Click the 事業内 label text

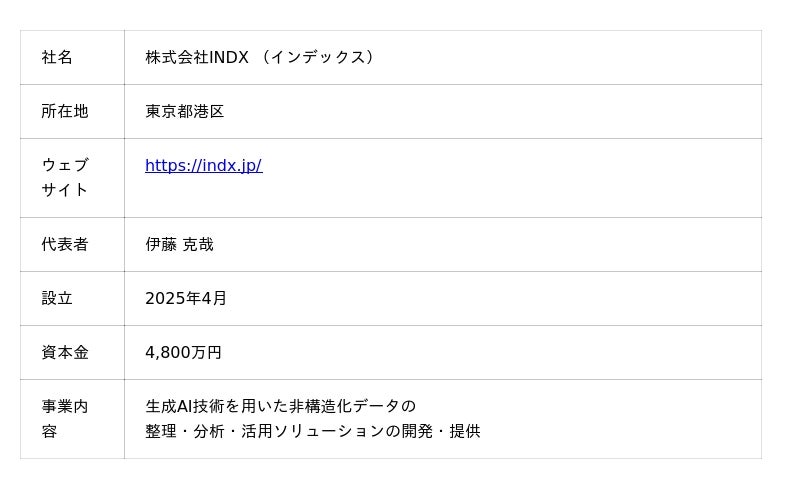[x=65, y=407]
